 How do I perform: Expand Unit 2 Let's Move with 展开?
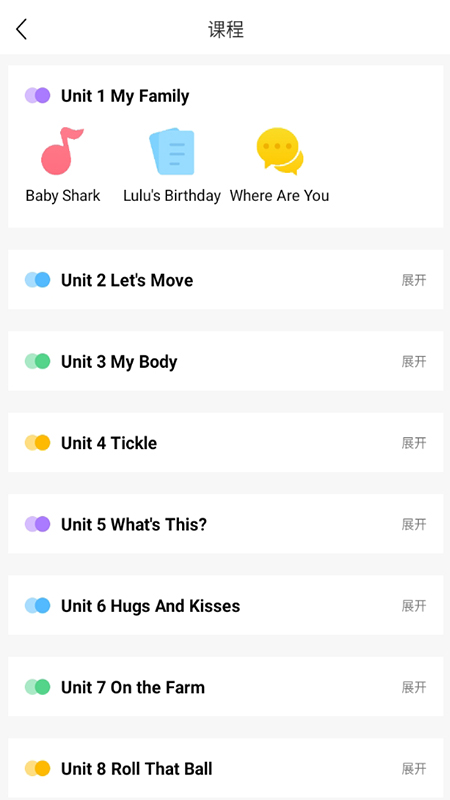click(x=414, y=280)
